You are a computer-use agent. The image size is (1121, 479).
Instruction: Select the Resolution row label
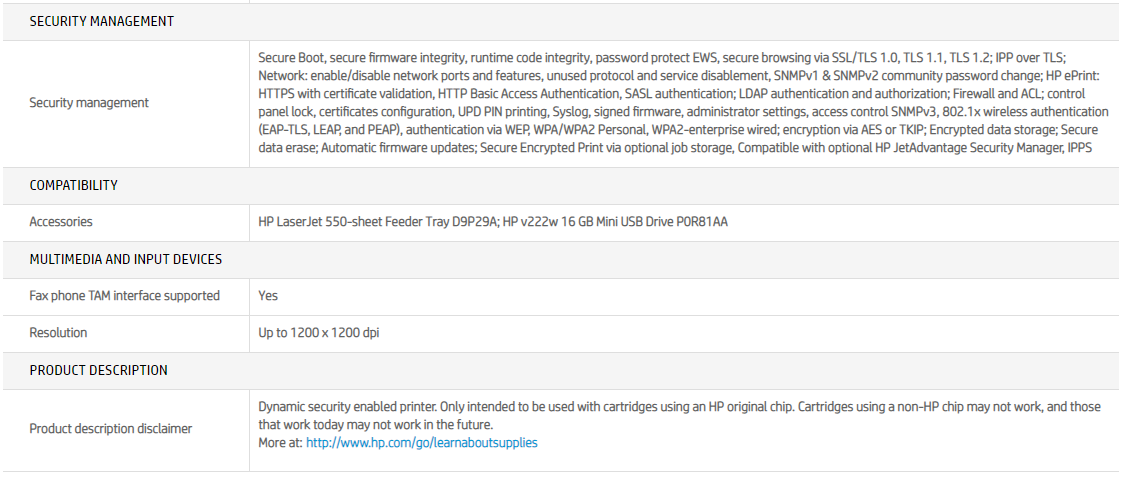(58, 332)
